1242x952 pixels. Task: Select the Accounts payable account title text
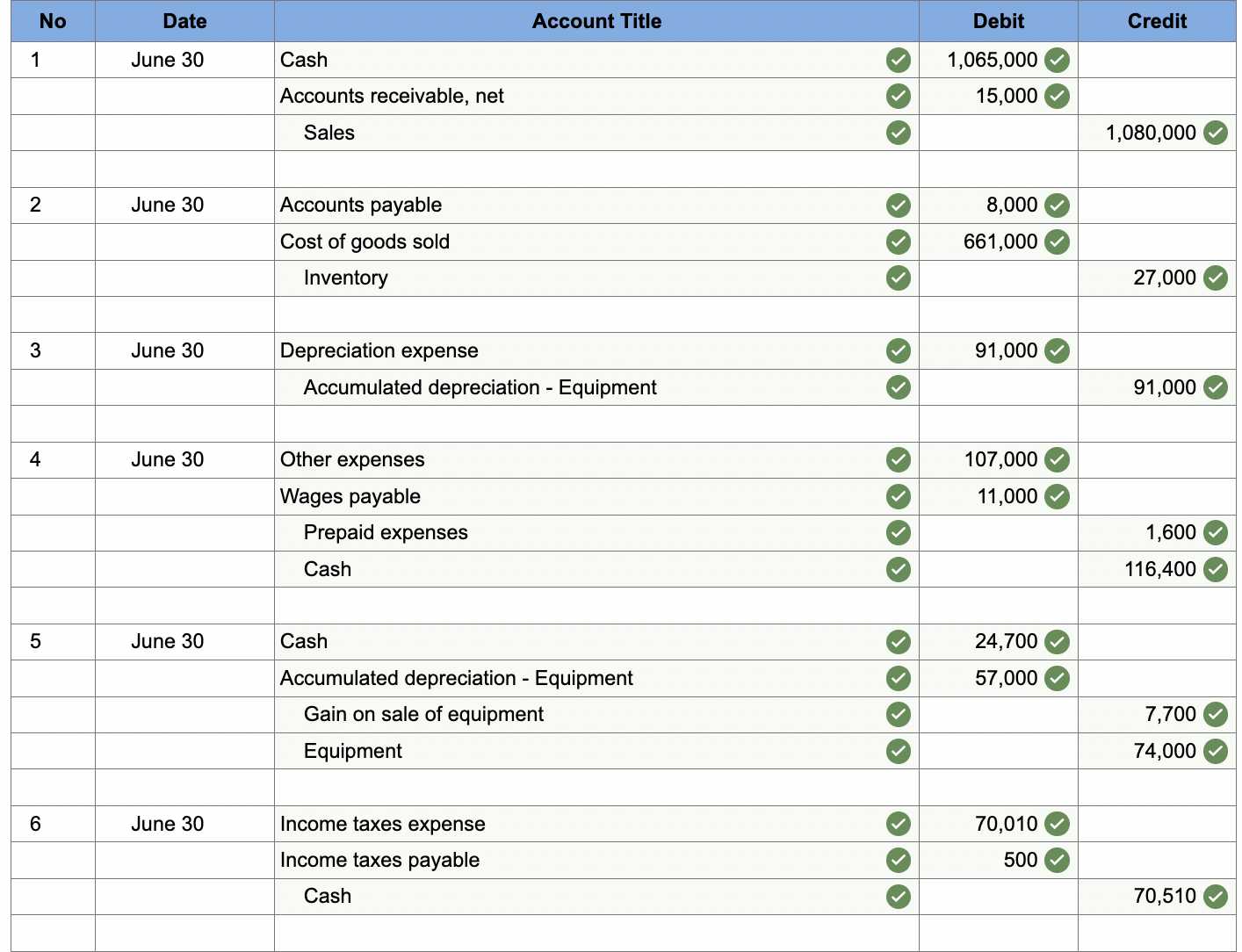pos(361,205)
